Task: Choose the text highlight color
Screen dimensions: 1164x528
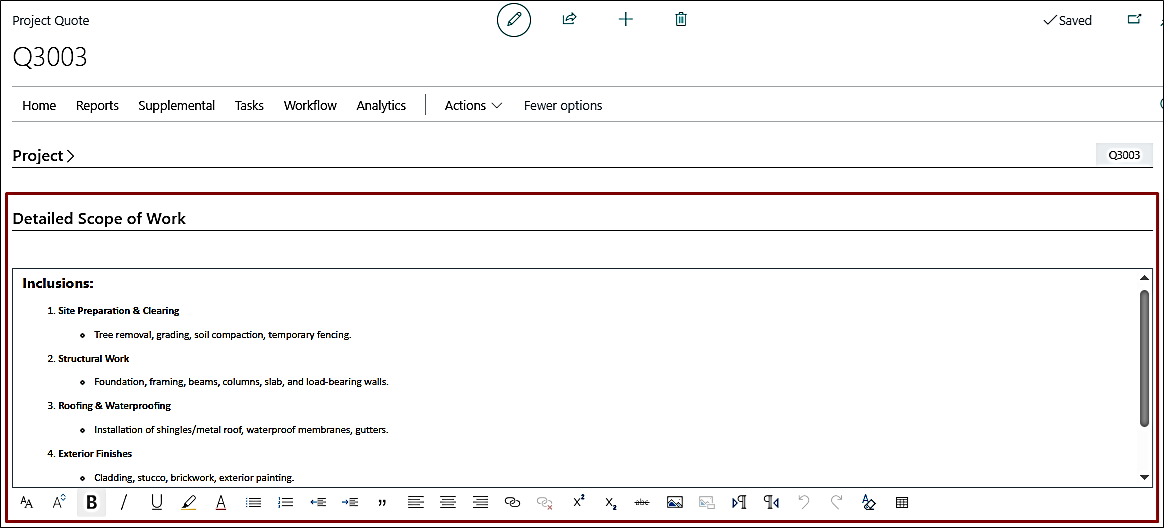Action: (x=189, y=502)
